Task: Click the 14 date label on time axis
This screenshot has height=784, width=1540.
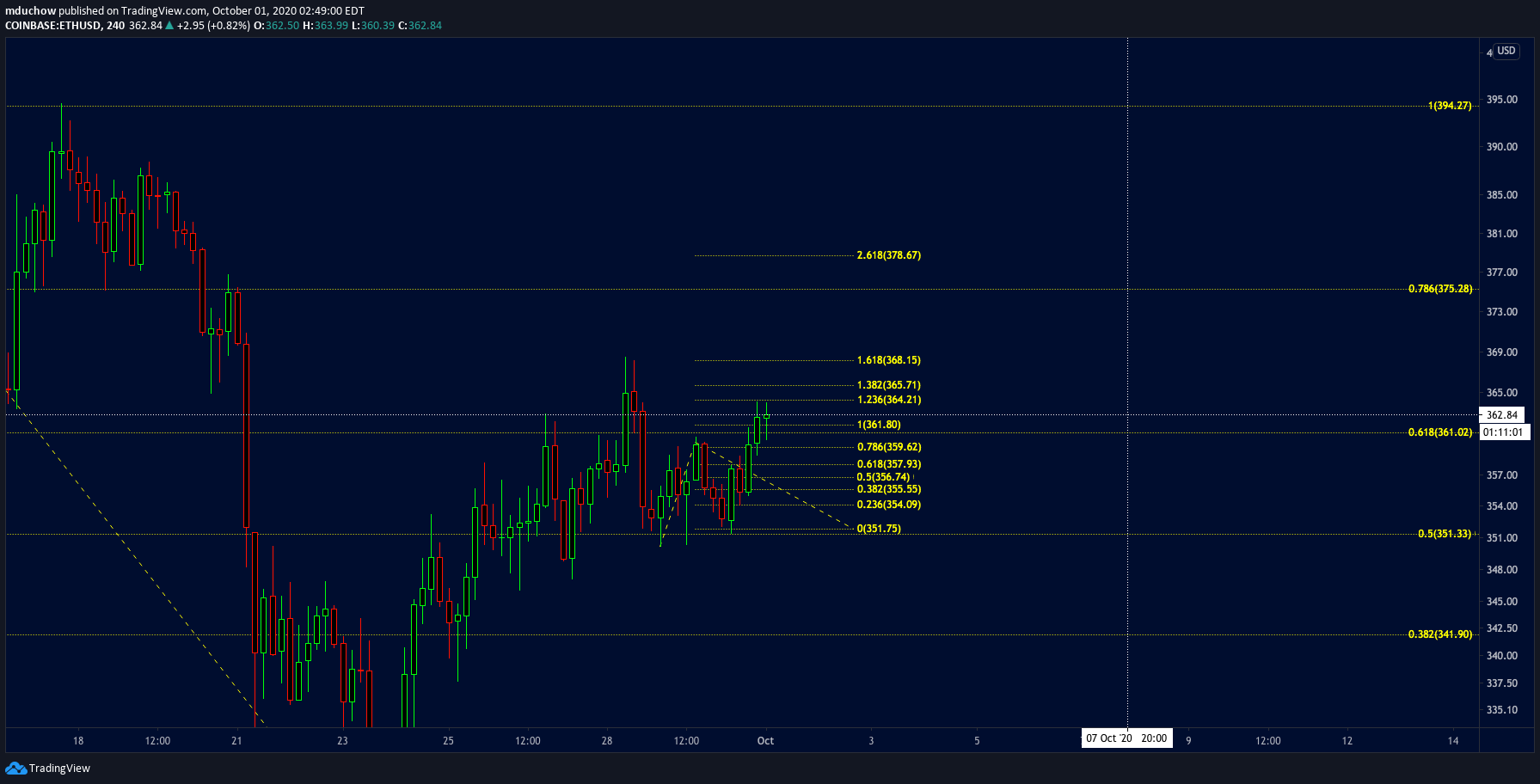Action: (1453, 741)
